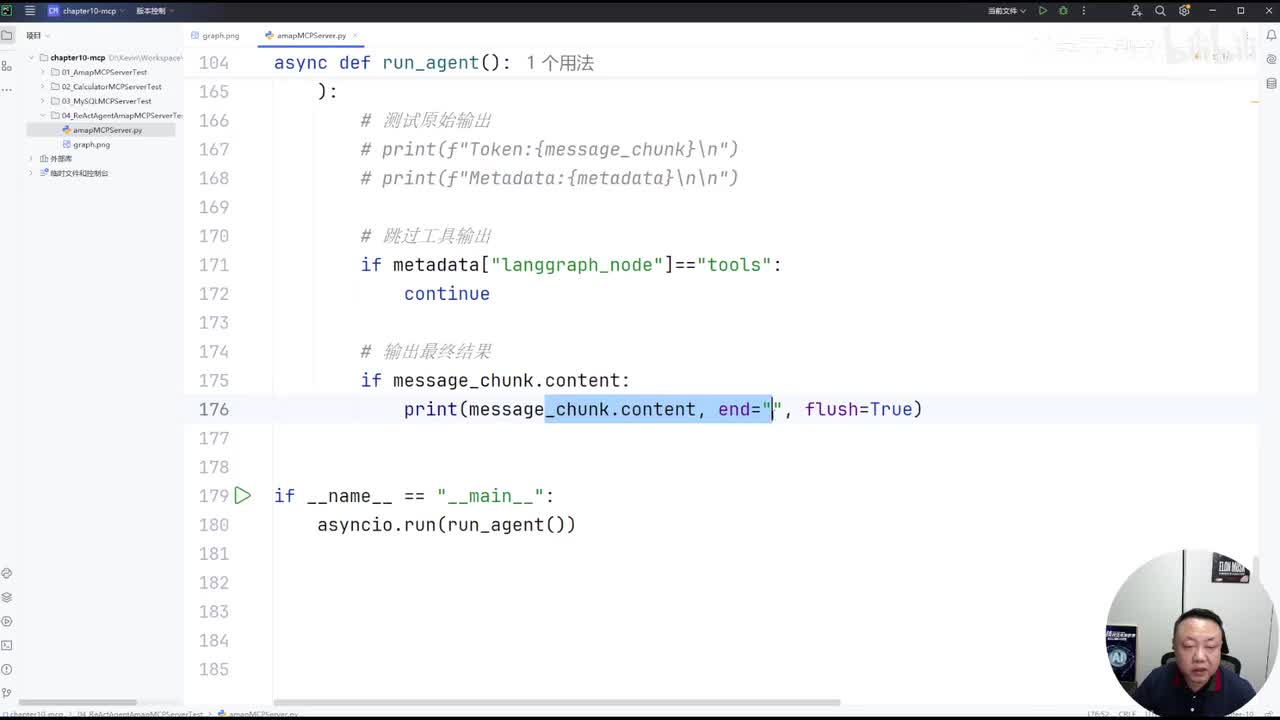The width and height of the screenshot is (1280, 720).
Task: Click the yellow warning stripe marker
Action: coord(1254,102)
